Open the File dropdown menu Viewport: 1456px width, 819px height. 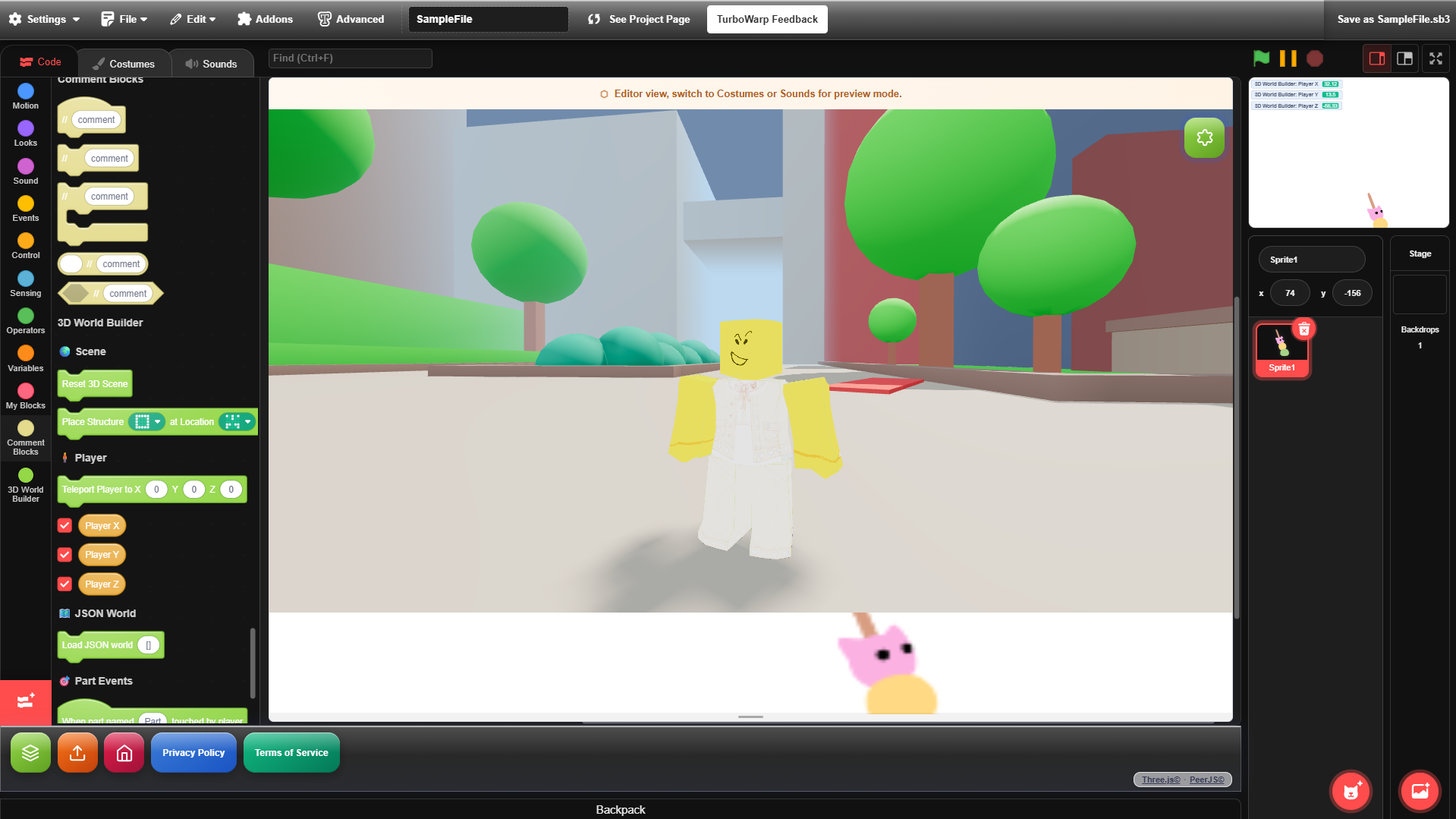coord(124,19)
